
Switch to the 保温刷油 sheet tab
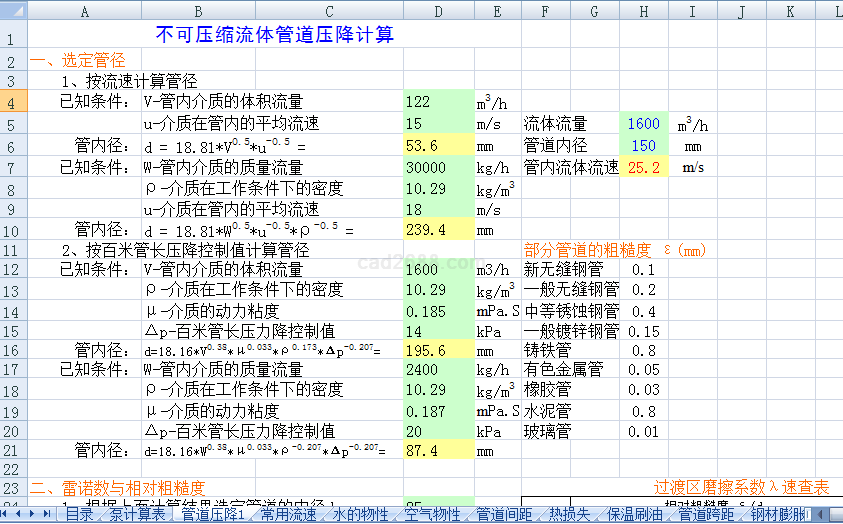634,515
